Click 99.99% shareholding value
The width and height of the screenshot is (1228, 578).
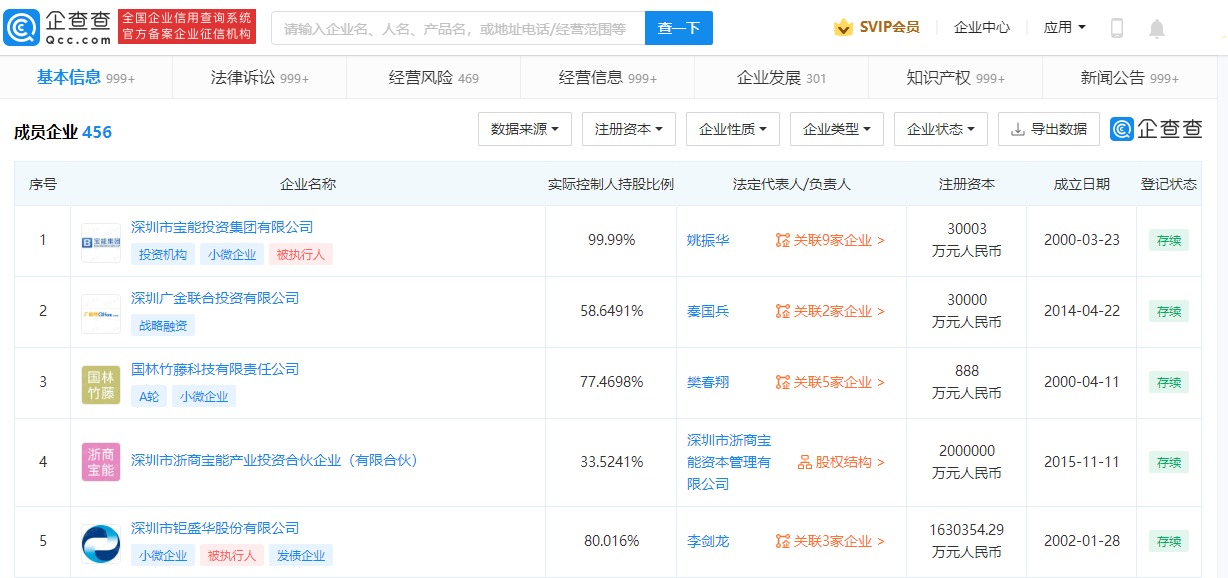pyautogui.click(x=611, y=241)
